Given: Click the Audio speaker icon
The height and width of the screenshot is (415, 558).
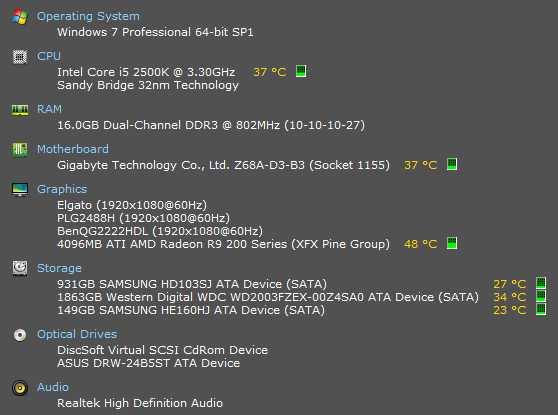Looking at the screenshot, I should 20,388.
